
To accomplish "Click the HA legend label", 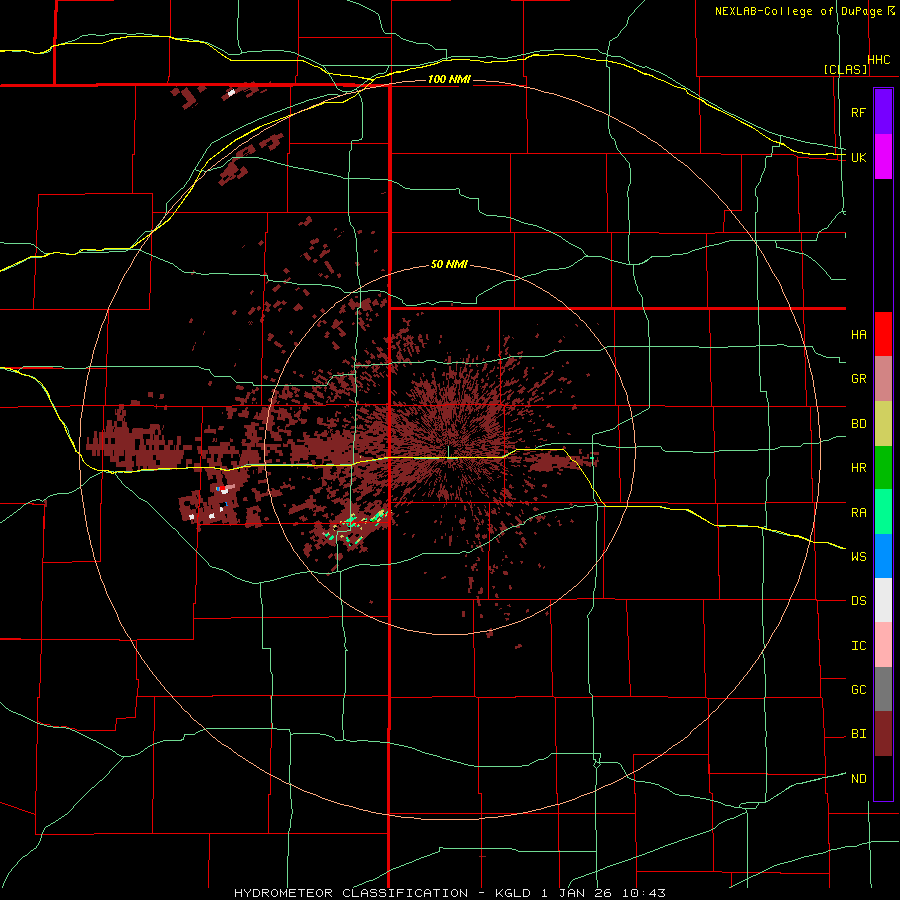I will click(x=858, y=335).
